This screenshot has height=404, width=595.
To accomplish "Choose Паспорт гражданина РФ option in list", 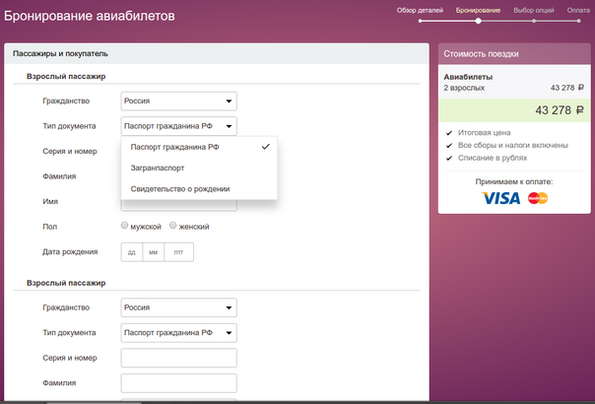I will (199, 147).
